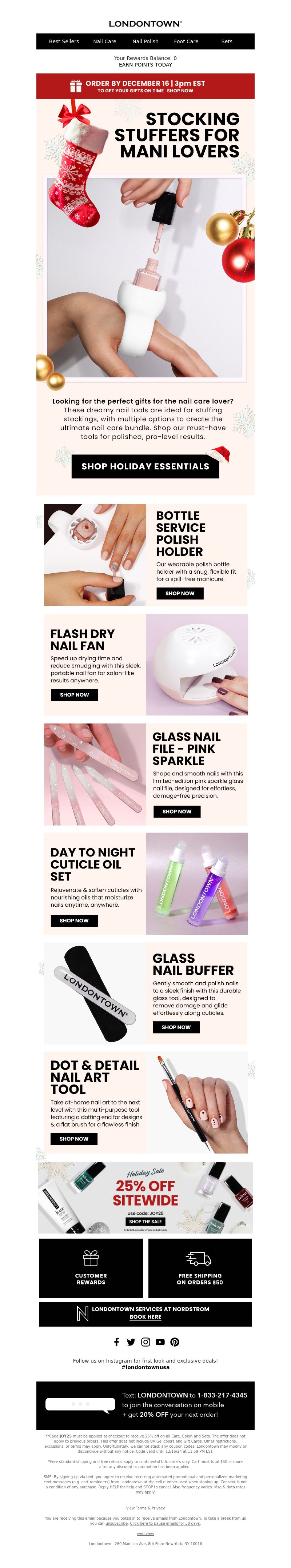The height and width of the screenshot is (1568, 291).
Task: Open the Pinterest social icon
Action: 175,1342
